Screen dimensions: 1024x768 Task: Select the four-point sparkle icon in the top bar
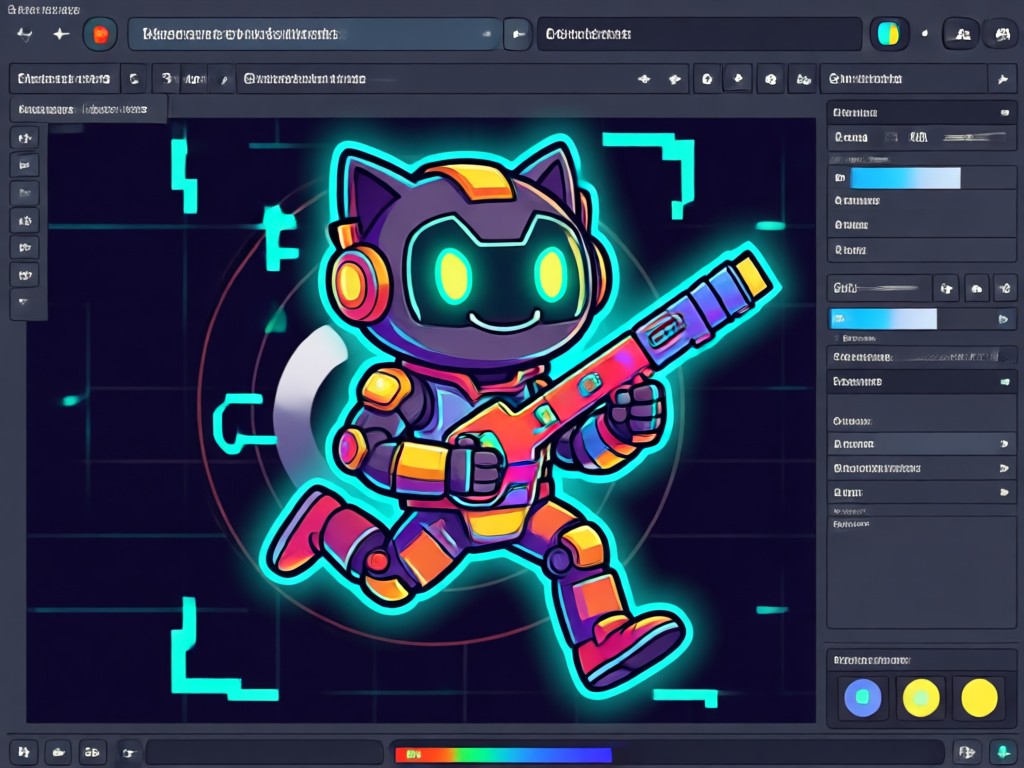61,34
